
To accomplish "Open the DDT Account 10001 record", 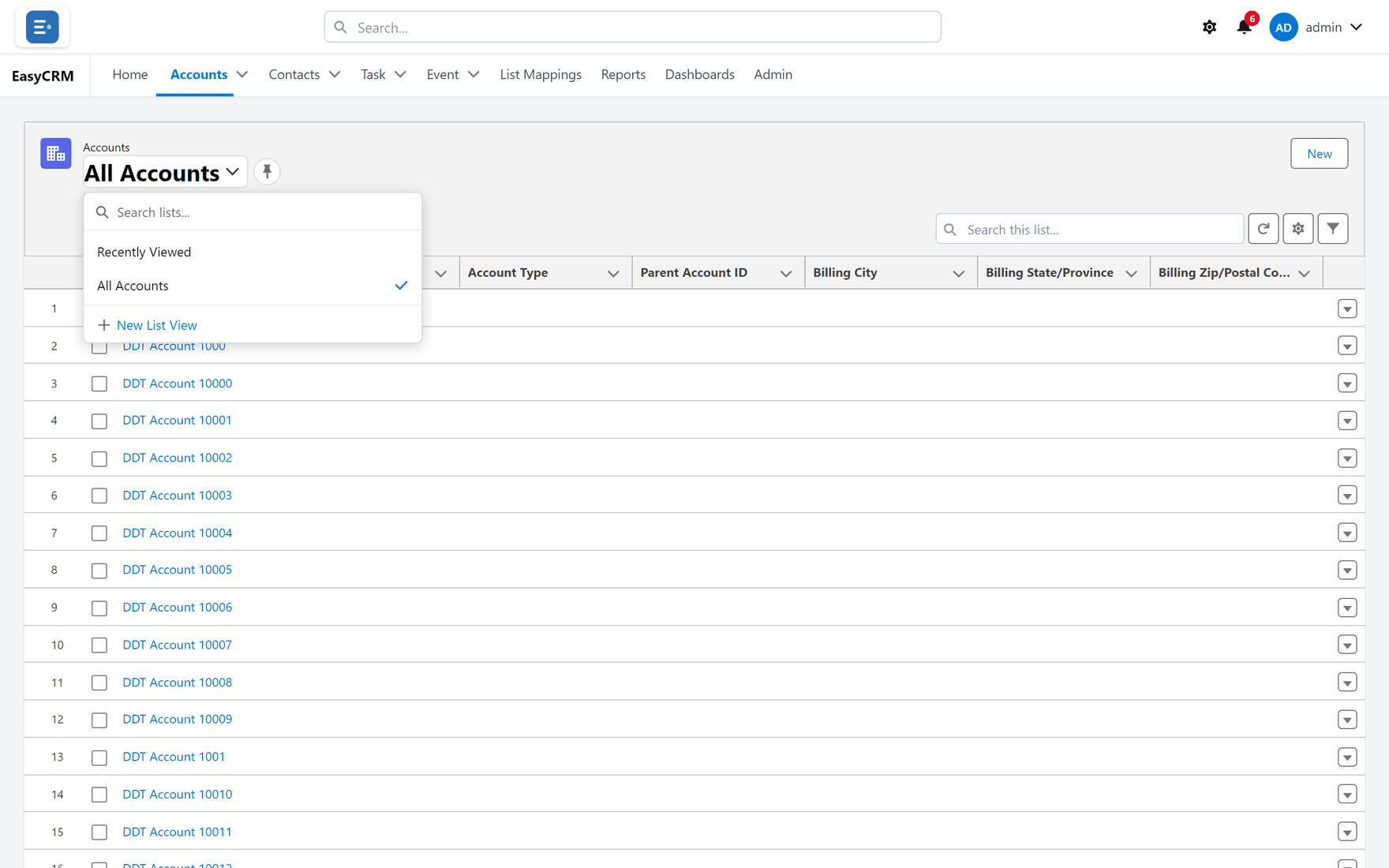I will (x=177, y=420).
